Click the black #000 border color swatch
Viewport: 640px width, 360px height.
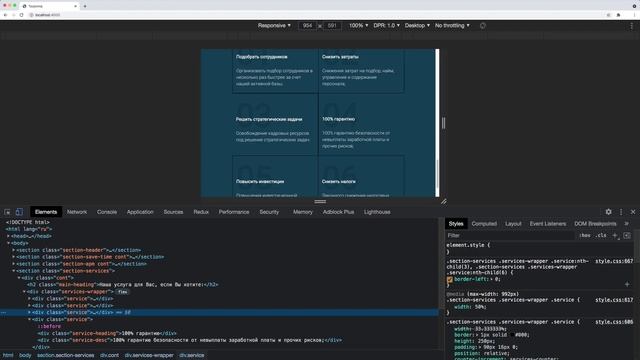(x=512, y=335)
